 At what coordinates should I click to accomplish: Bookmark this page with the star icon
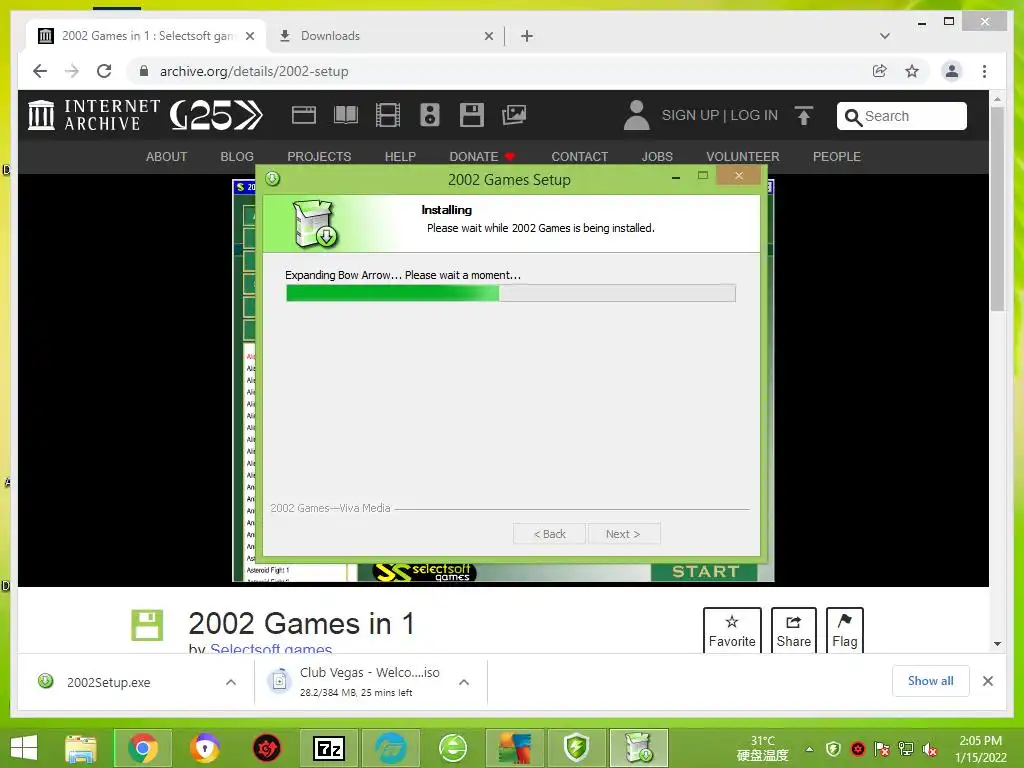click(x=912, y=71)
